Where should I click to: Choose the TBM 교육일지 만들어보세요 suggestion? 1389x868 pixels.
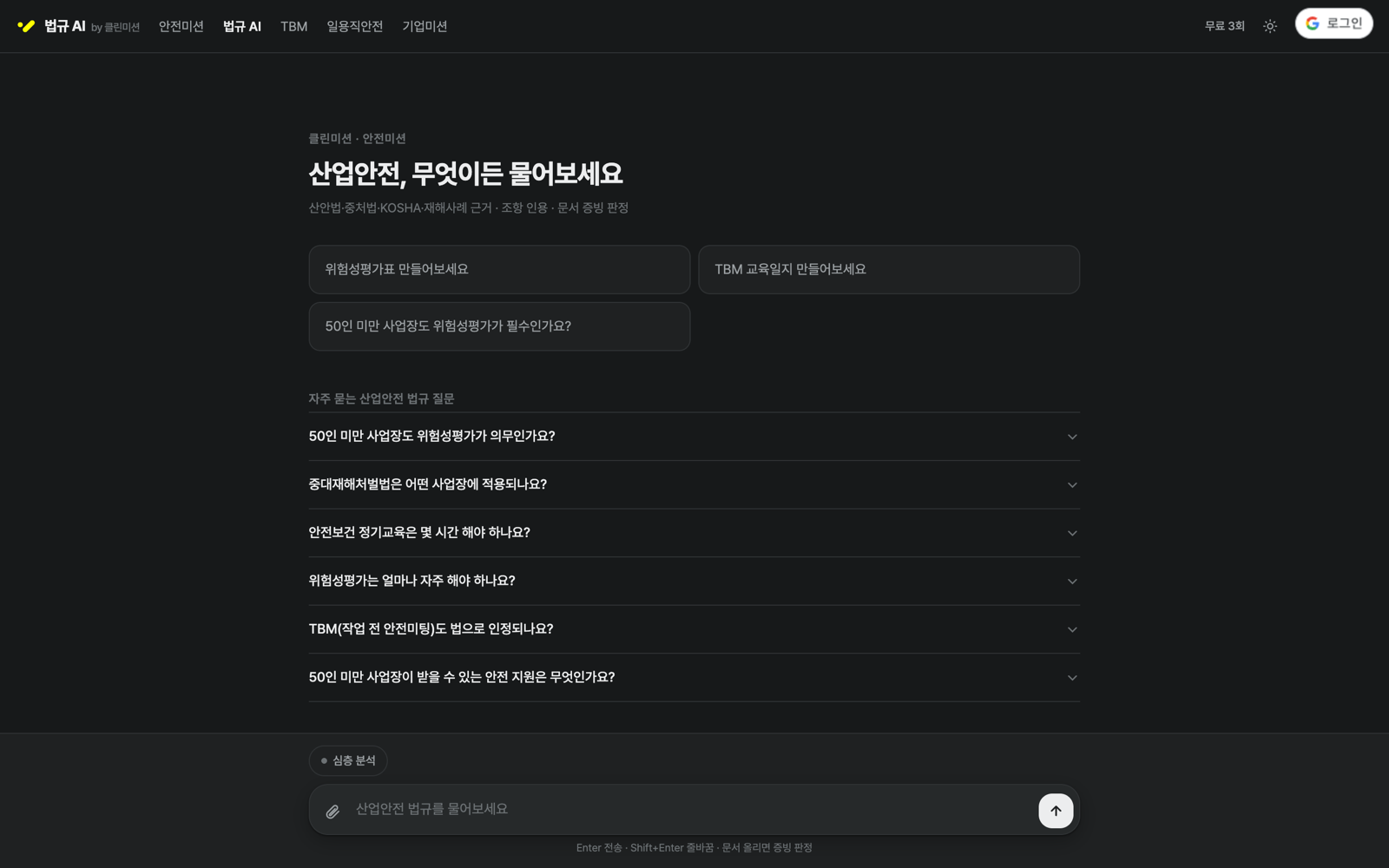point(889,269)
